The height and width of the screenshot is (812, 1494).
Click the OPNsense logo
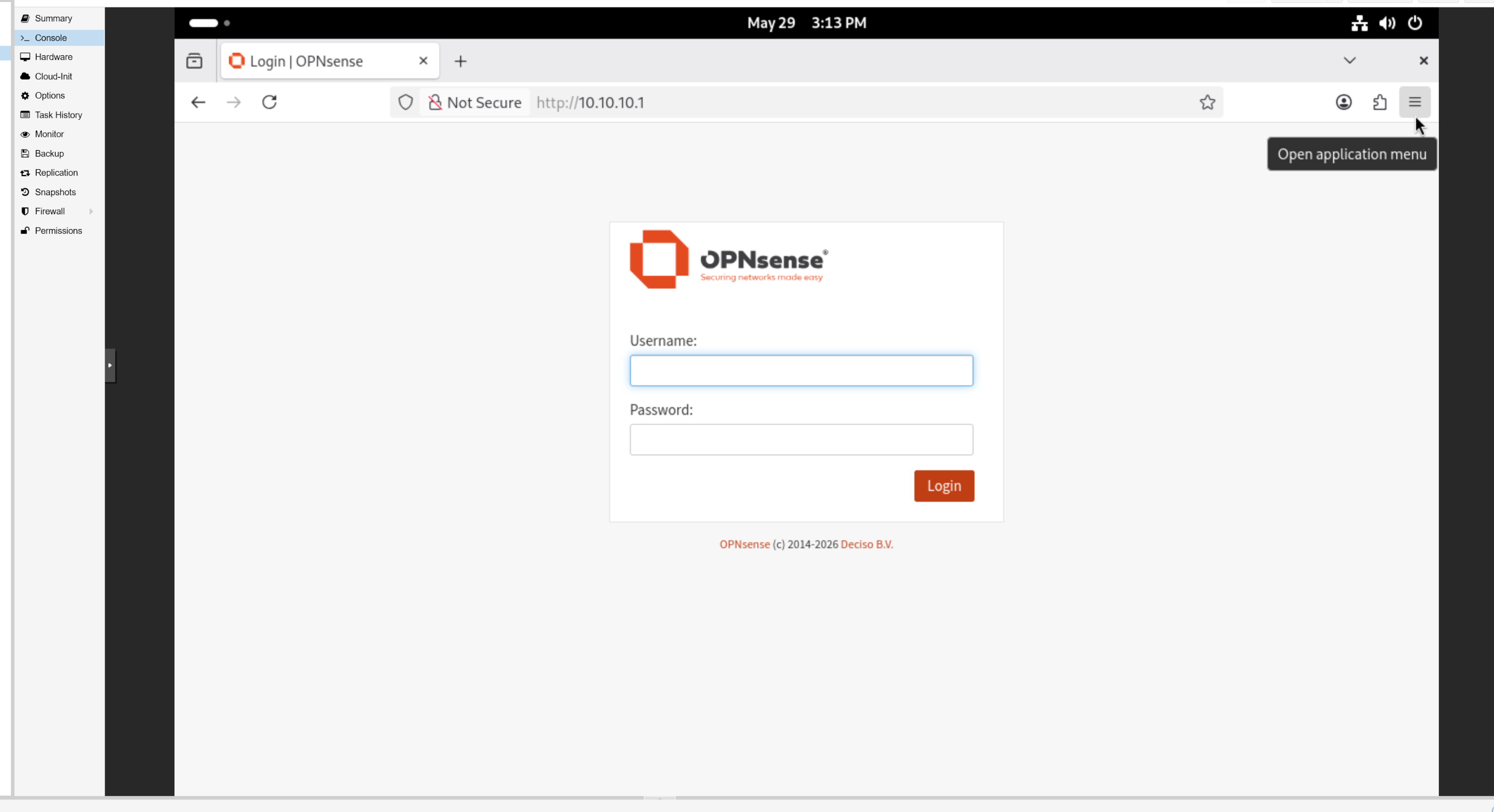[729, 259]
